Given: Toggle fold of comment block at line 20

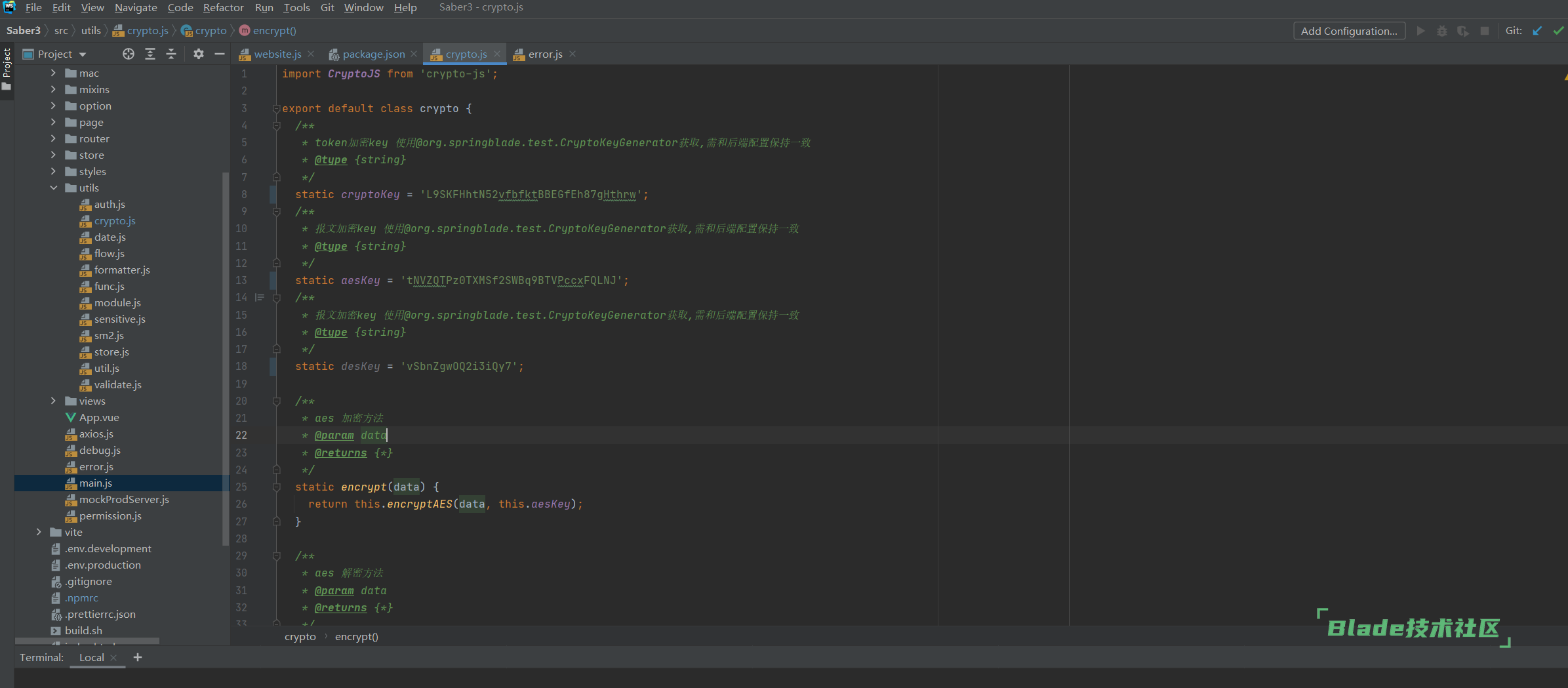Looking at the screenshot, I should coord(277,401).
